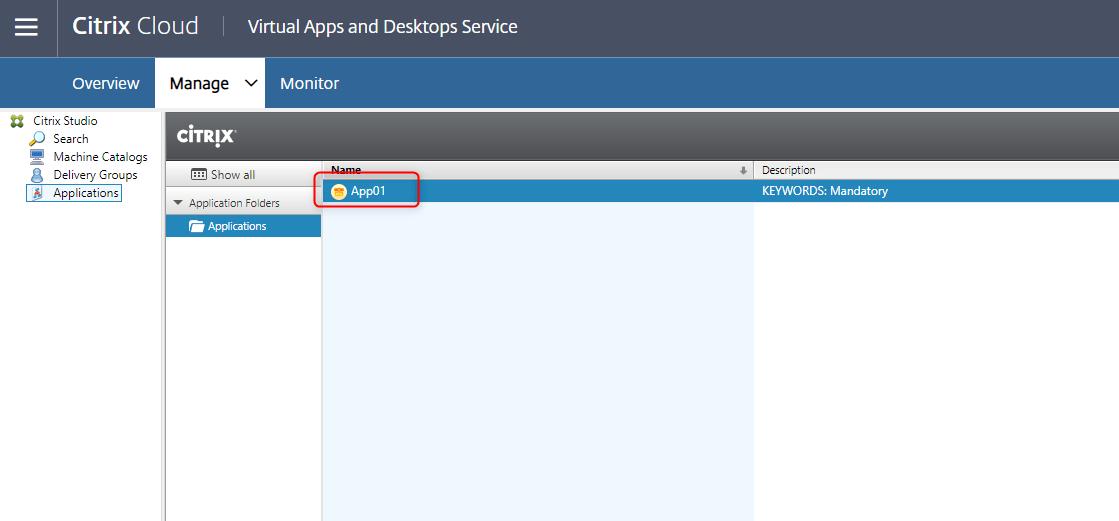
Task: Open Machine Catalogs node
Action: tap(100, 157)
